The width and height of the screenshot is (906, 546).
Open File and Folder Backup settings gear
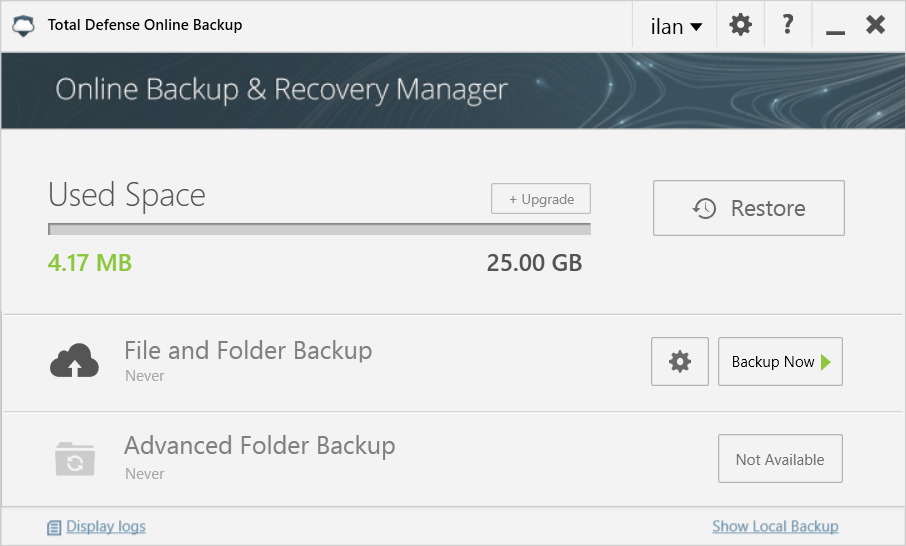680,362
